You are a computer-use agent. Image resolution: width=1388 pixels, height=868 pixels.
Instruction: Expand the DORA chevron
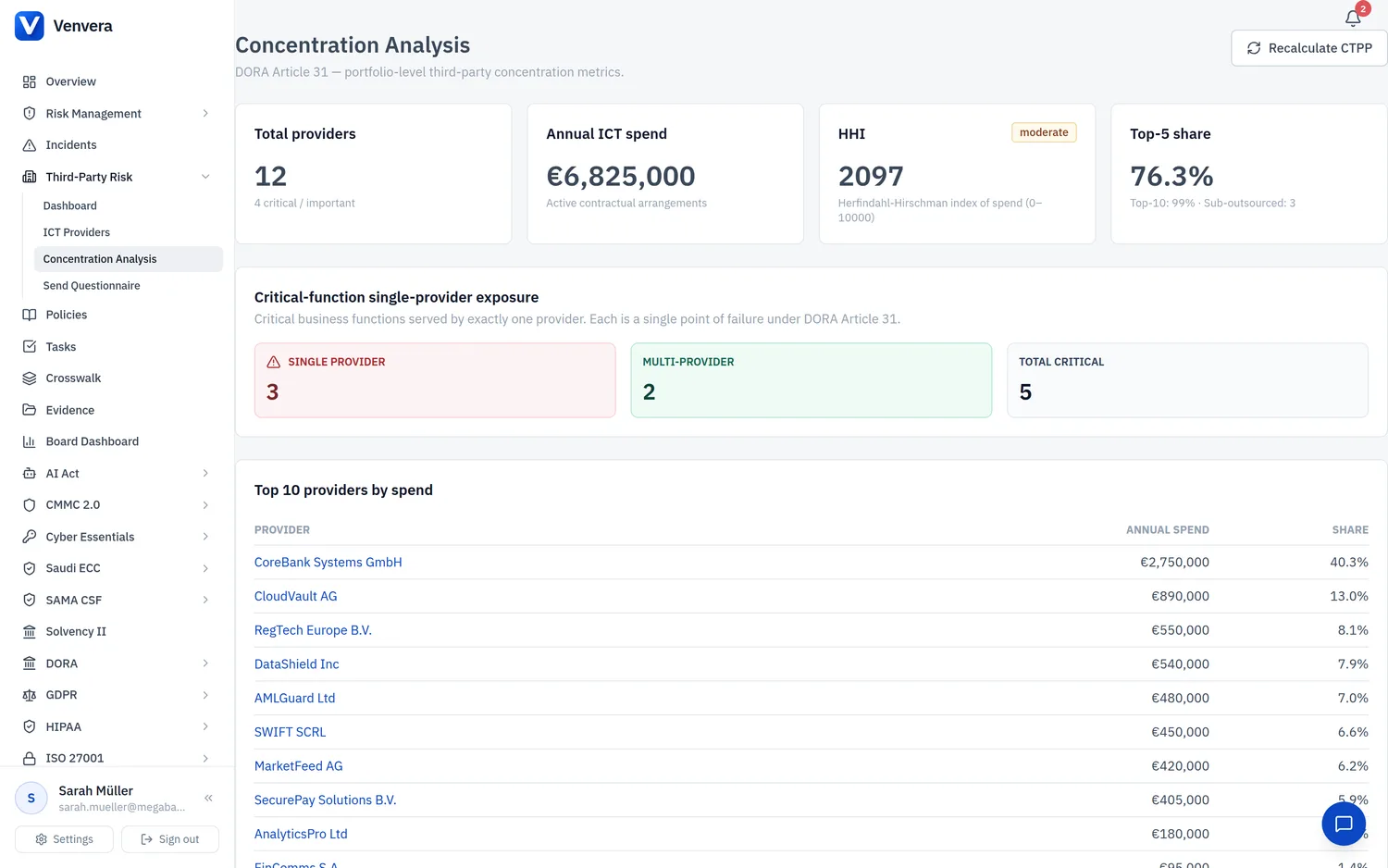(205, 663)
